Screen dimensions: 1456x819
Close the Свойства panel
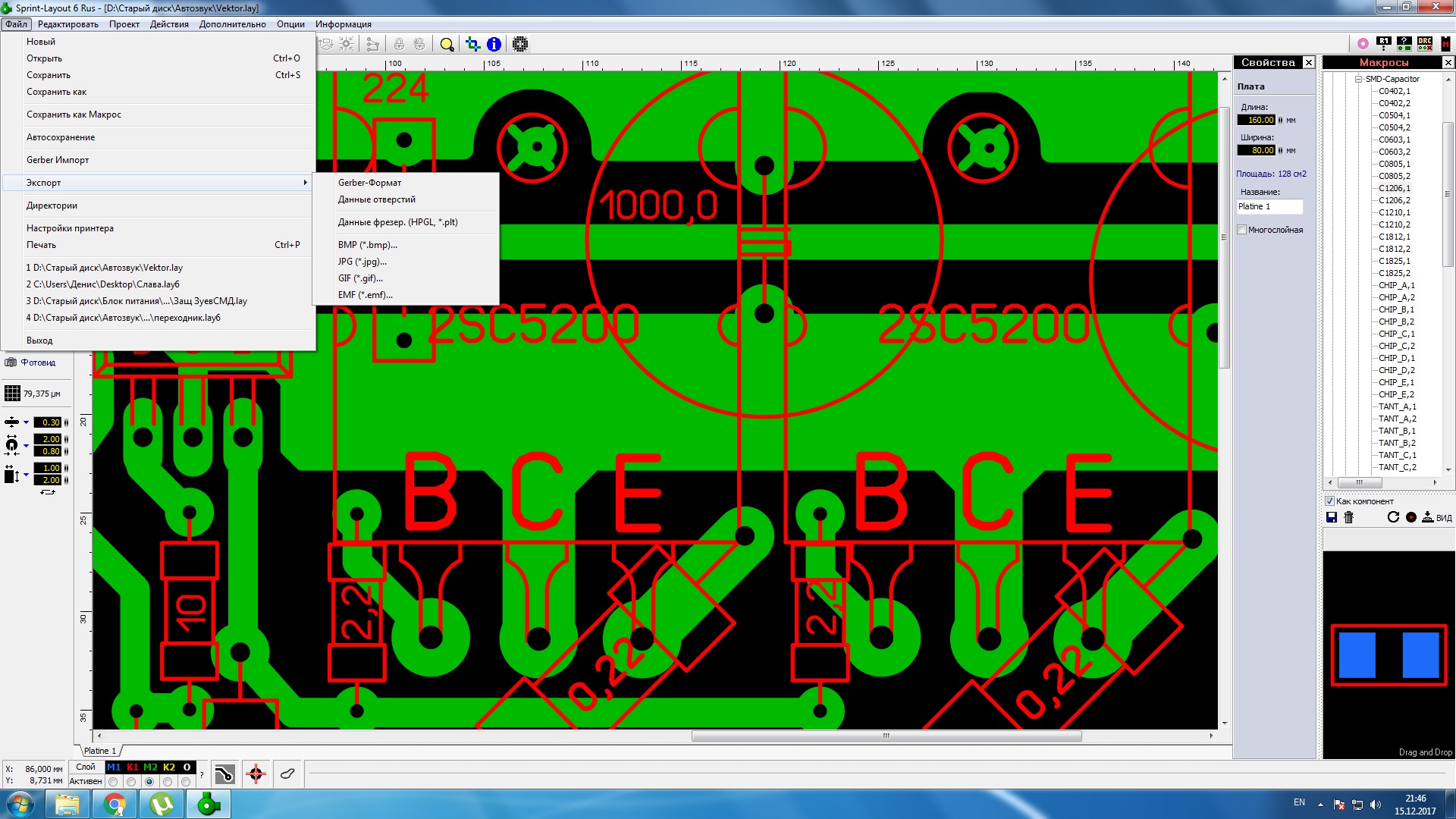(x=1309, y=62)
